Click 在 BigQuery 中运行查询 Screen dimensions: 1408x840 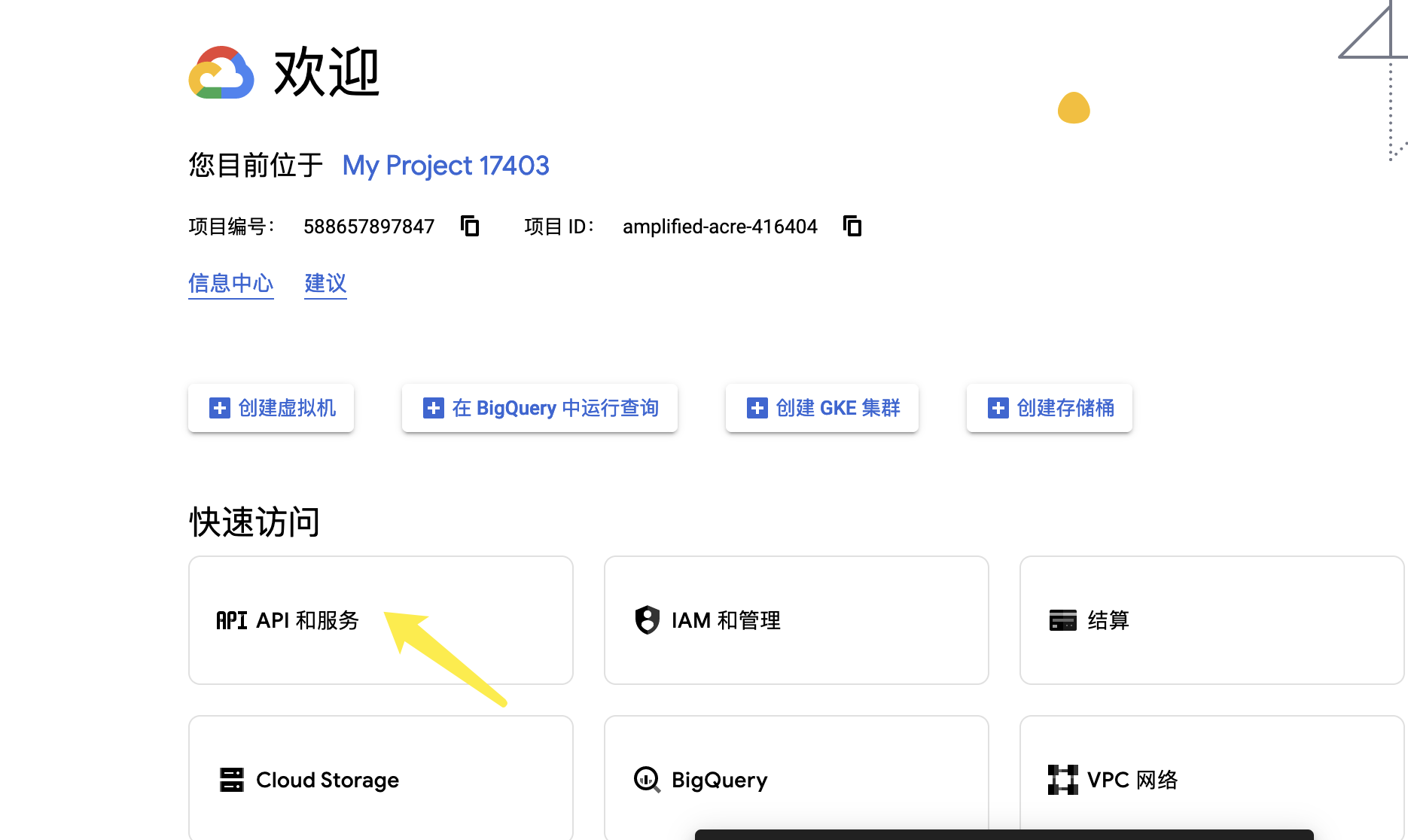[x=539, y=408]
